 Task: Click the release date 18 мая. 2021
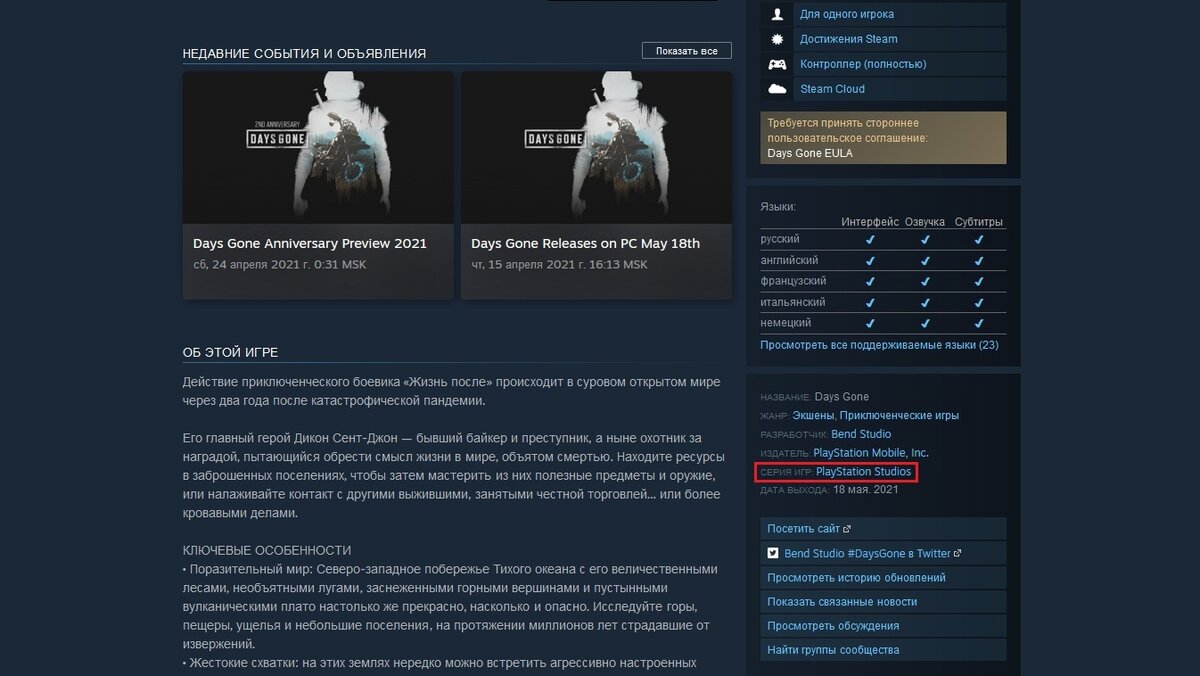click(x=866, y=490)
